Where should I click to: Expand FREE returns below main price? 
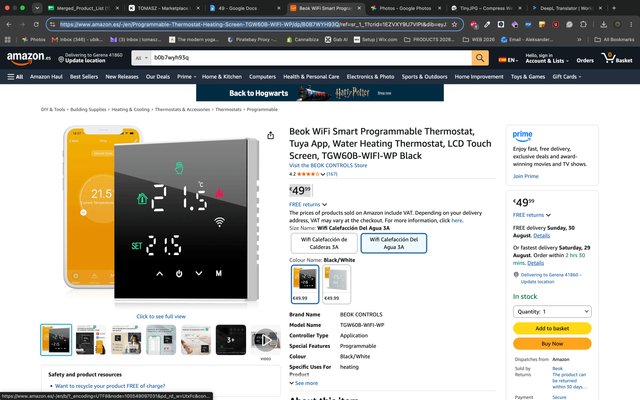pyautogui.click(x=308, y=204)
